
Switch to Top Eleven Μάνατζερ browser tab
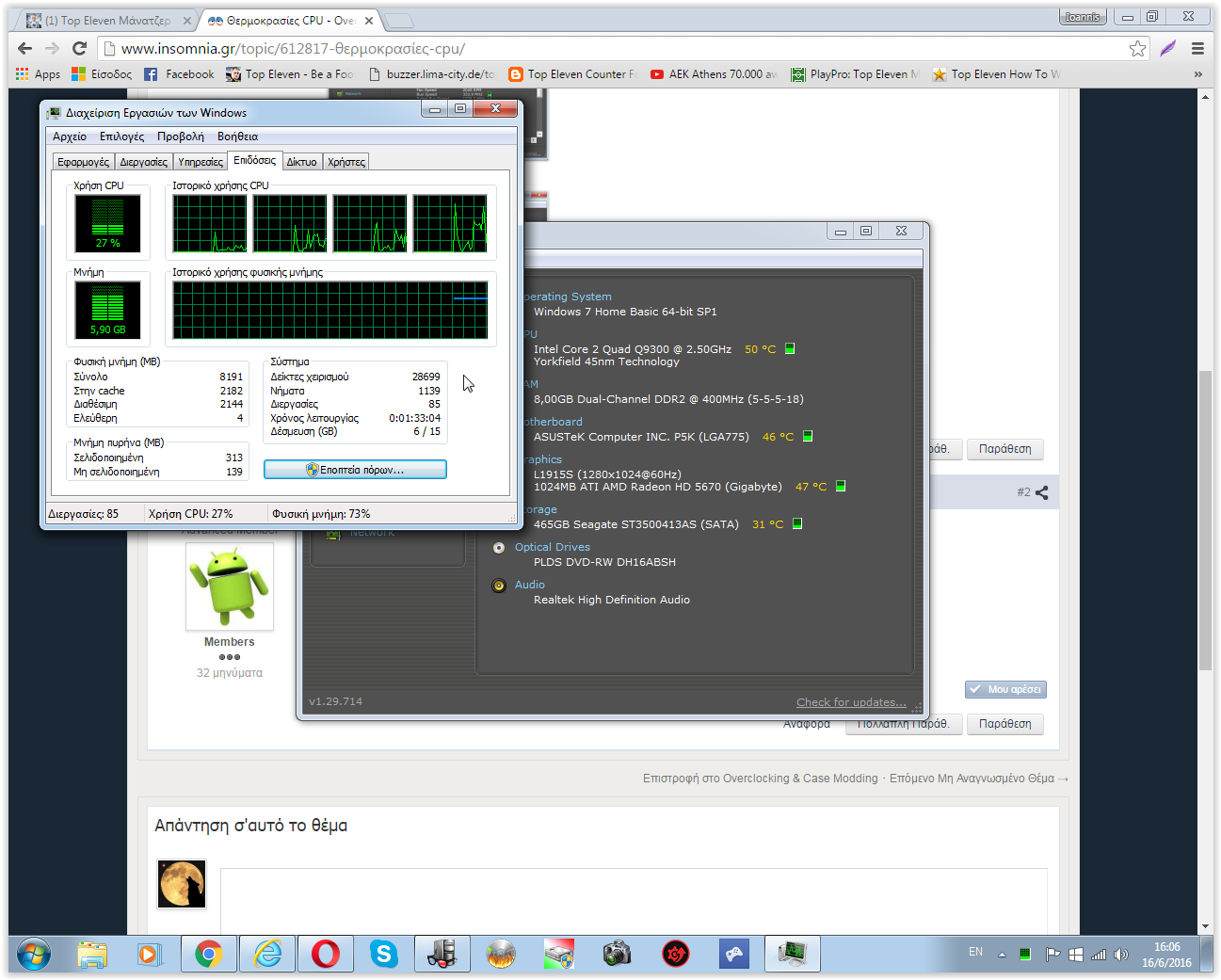coord(106,20)
